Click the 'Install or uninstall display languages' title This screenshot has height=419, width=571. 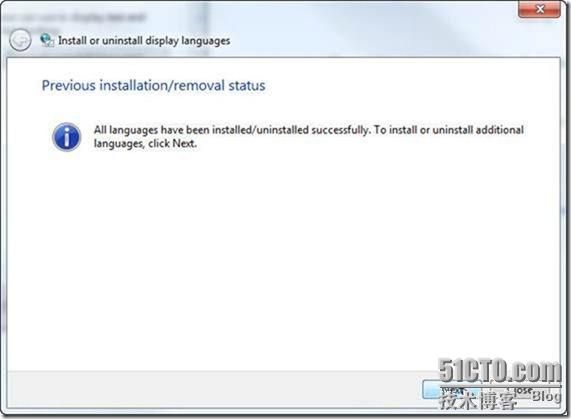click(144, 40)
